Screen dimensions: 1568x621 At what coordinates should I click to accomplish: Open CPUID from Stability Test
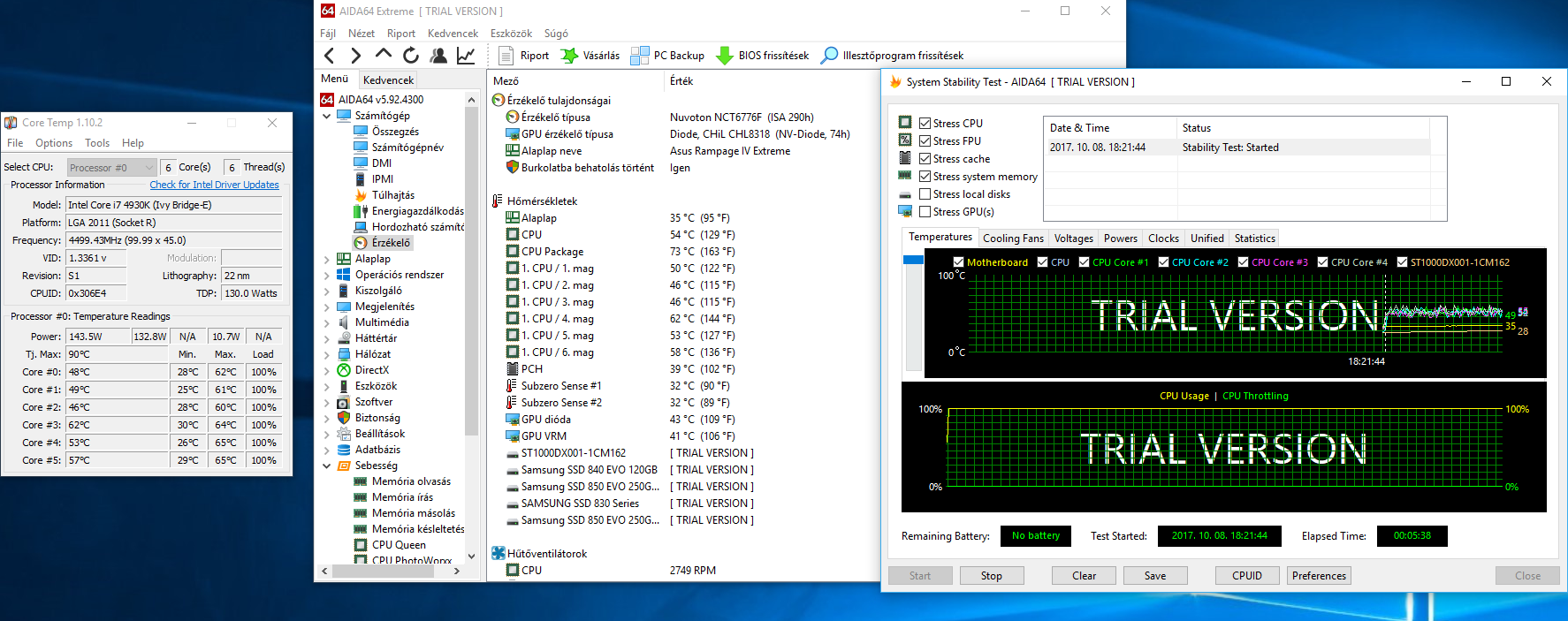1247,576
